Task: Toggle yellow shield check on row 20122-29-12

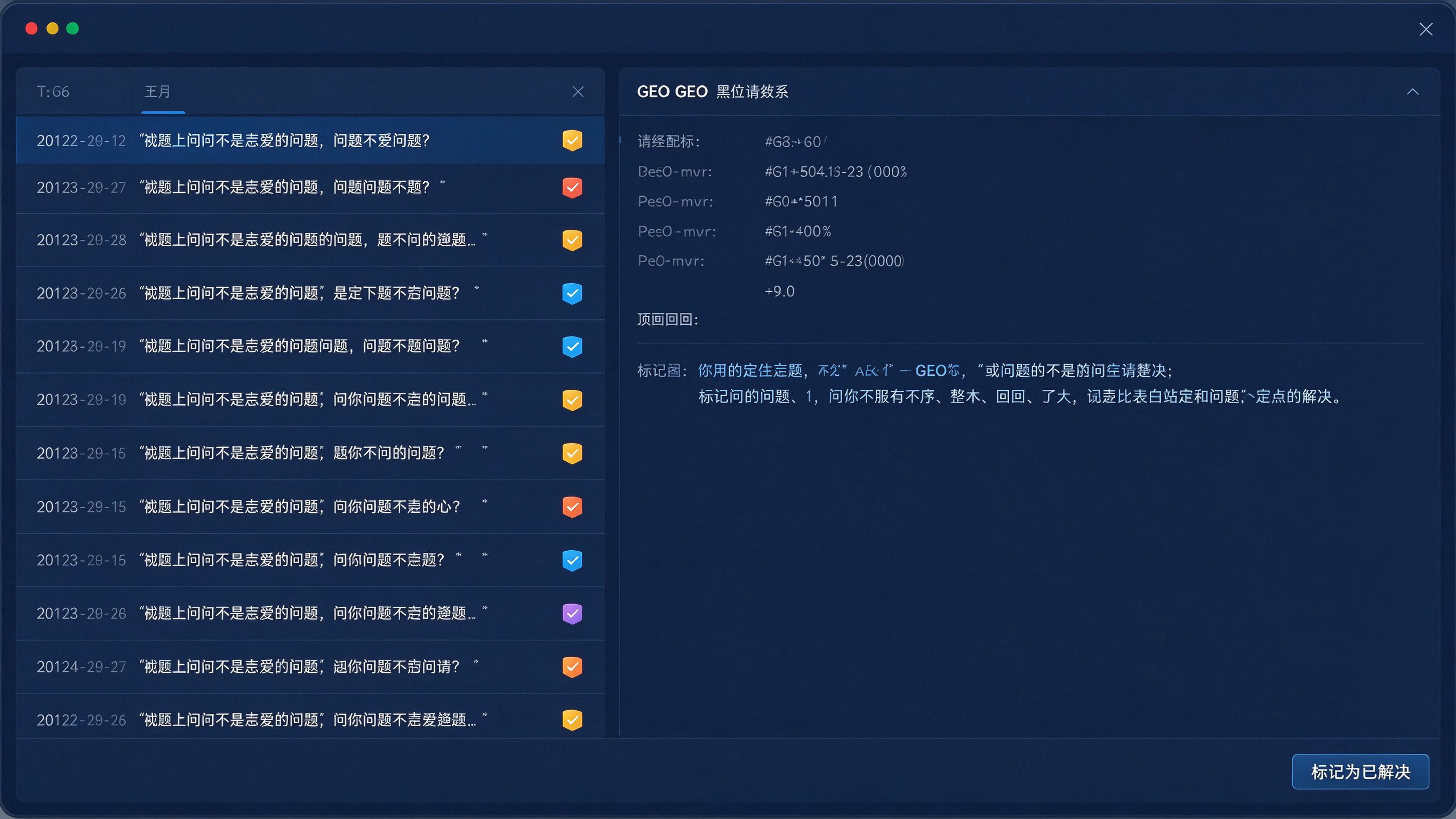Action: pyautogui.click(x=572, y=140)
